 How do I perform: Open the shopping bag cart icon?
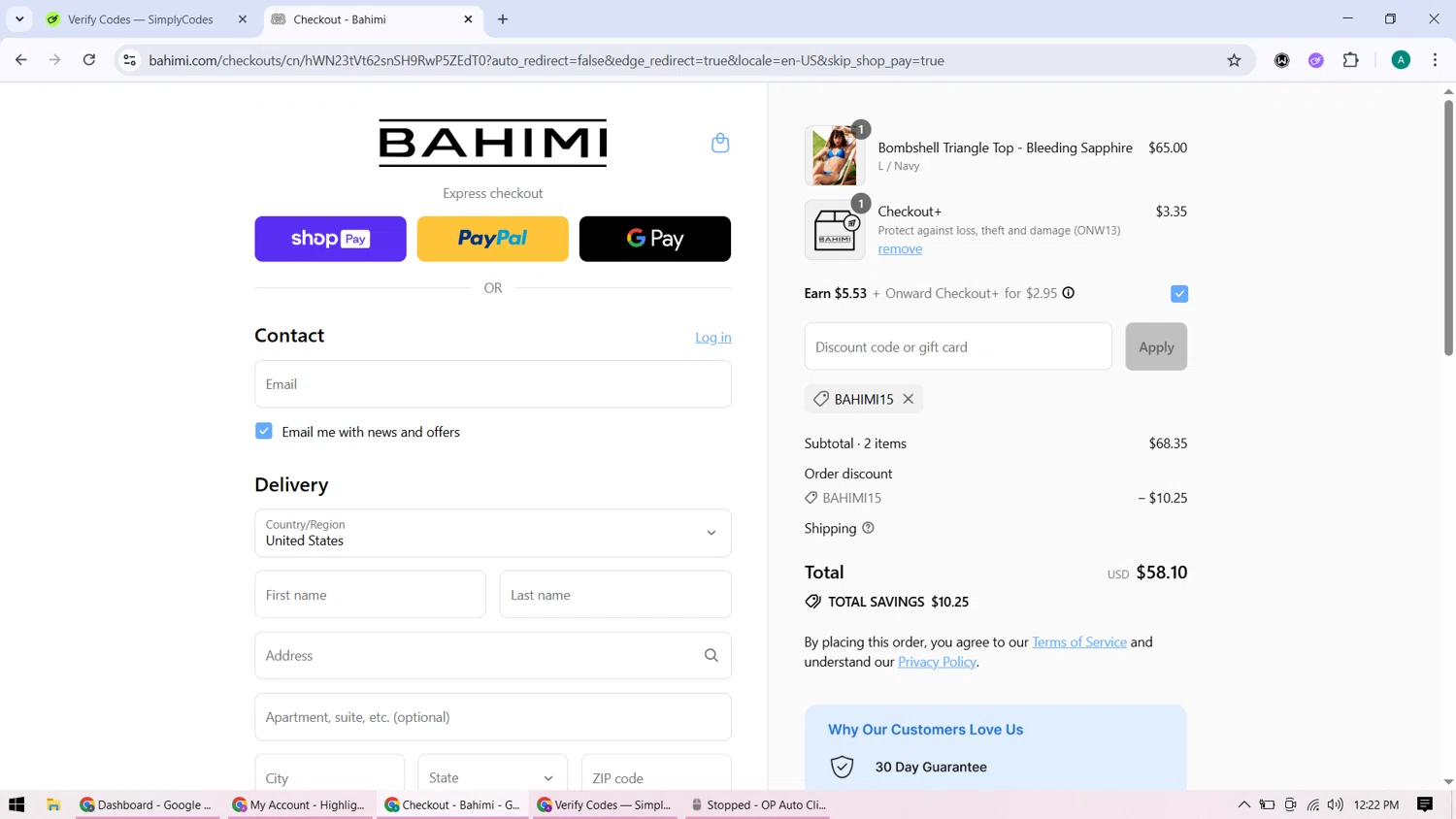720,143
